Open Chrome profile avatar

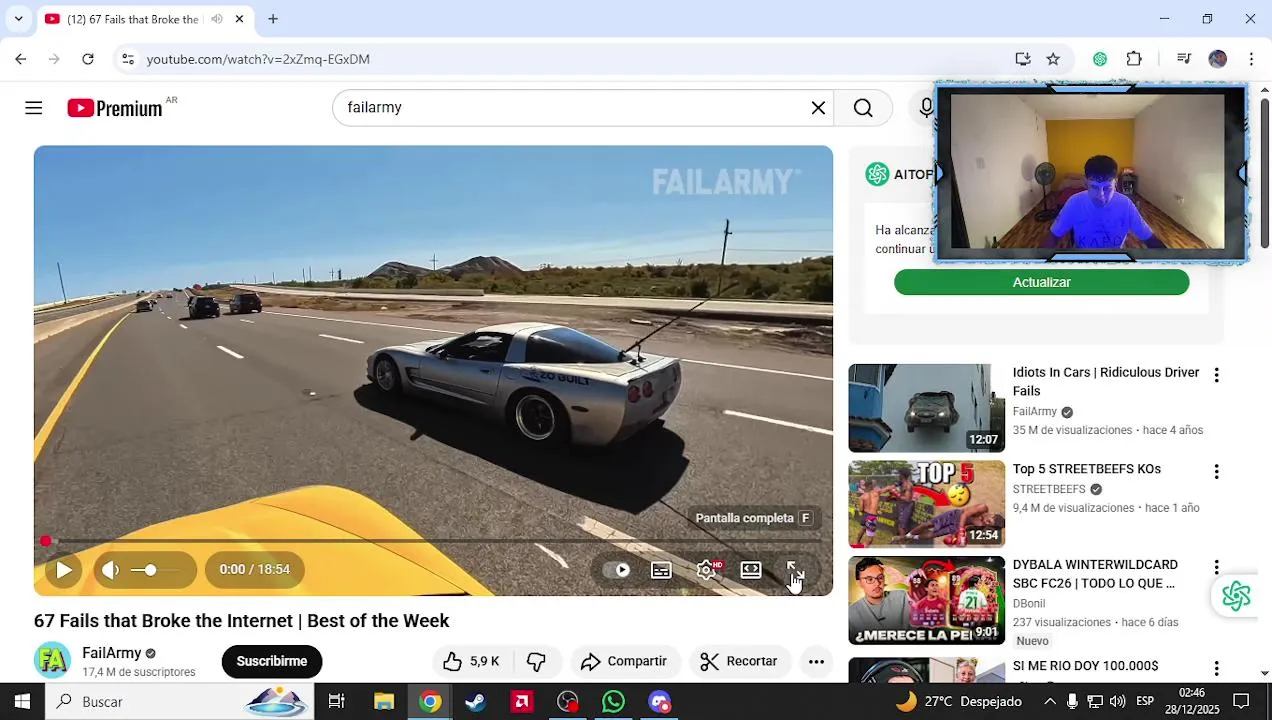1217,59
